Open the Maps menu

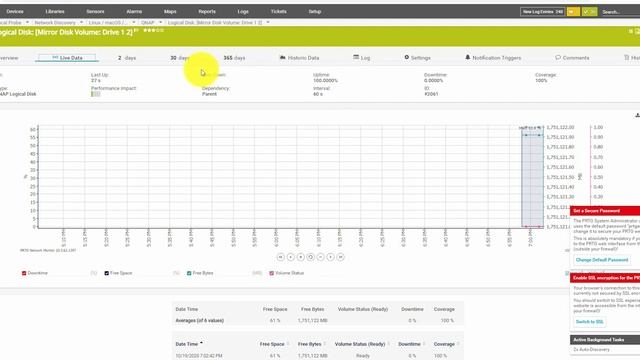(x=170, y=11)
